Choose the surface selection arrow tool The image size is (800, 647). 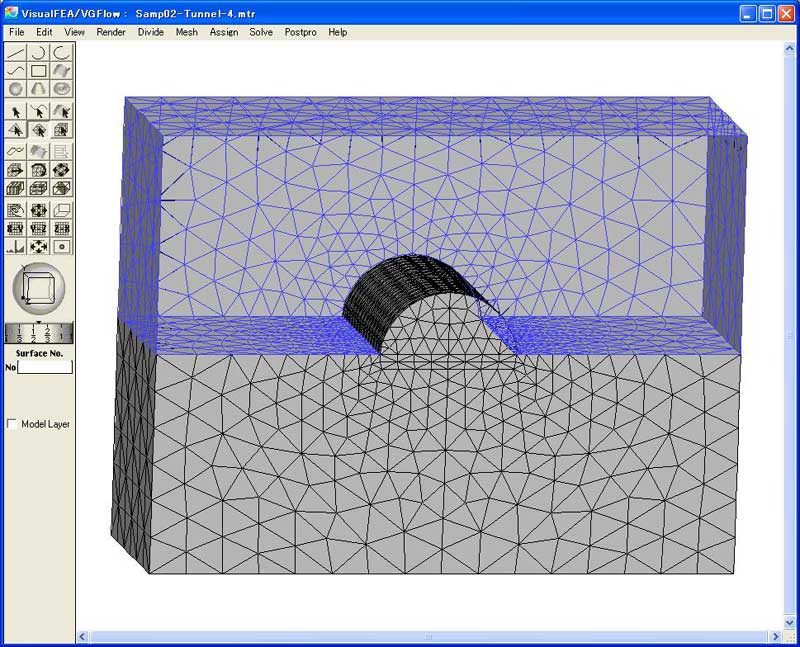pos(61,112)
